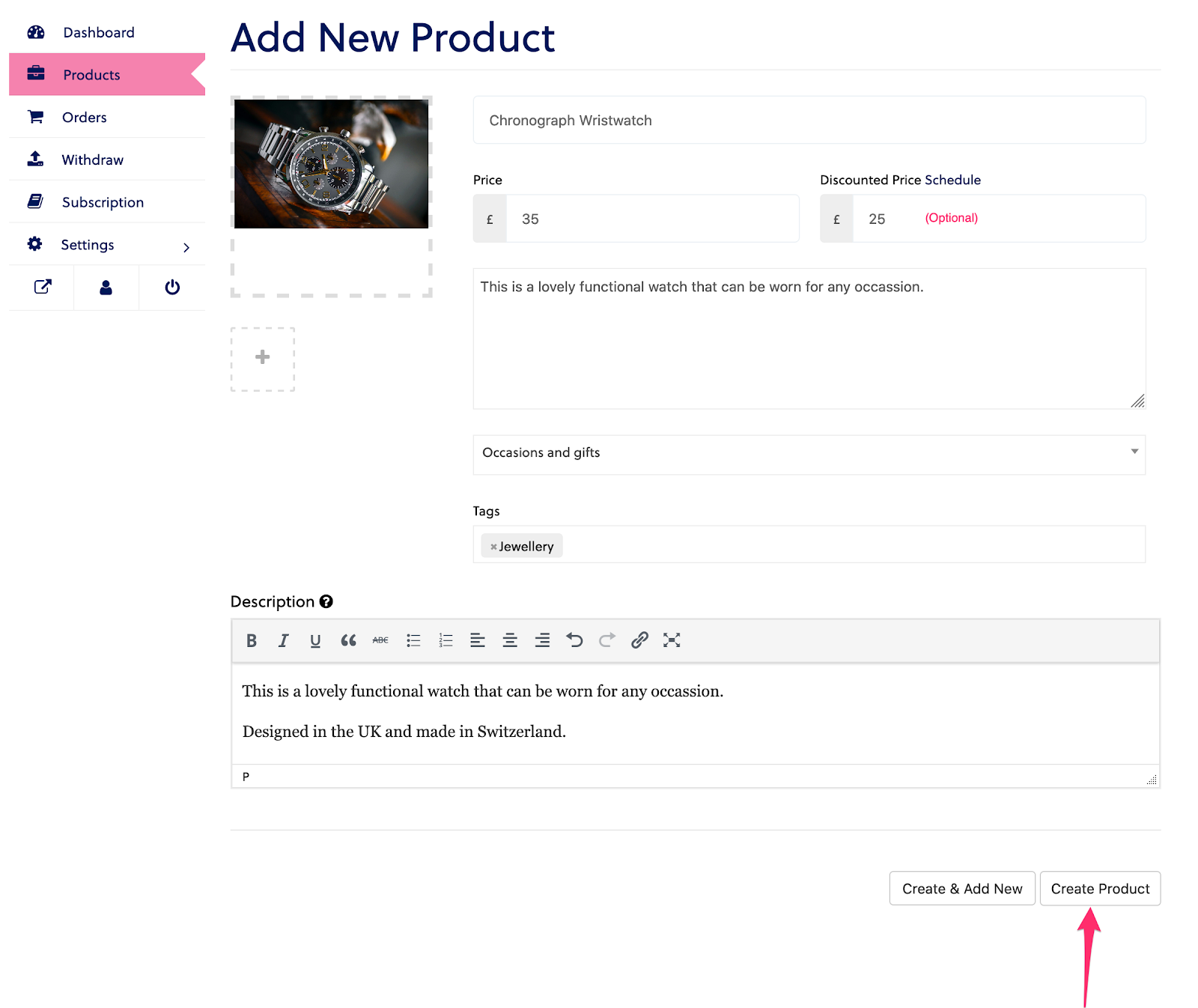The height and width of the screenshot is (1008, 1198).
Task: Expand the Settings submenu chevron
Action: click(186, 247)
